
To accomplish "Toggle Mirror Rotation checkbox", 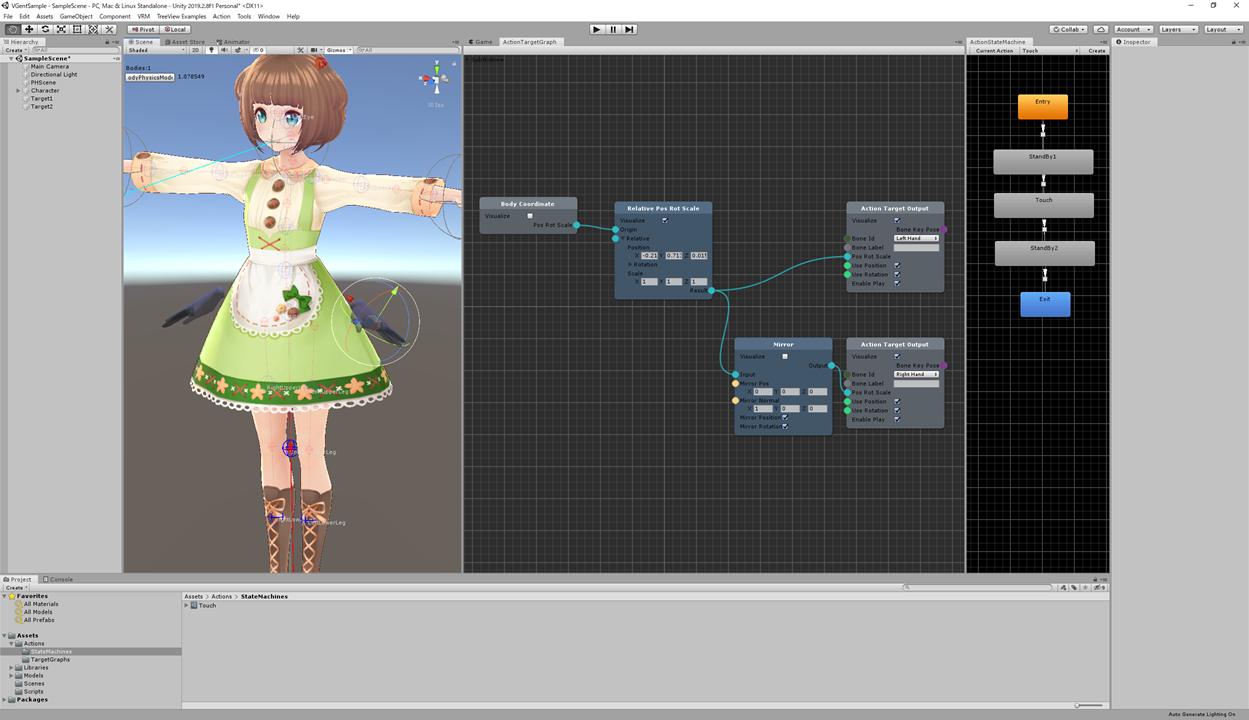I will pyautogui.click(x=785, y=426).
